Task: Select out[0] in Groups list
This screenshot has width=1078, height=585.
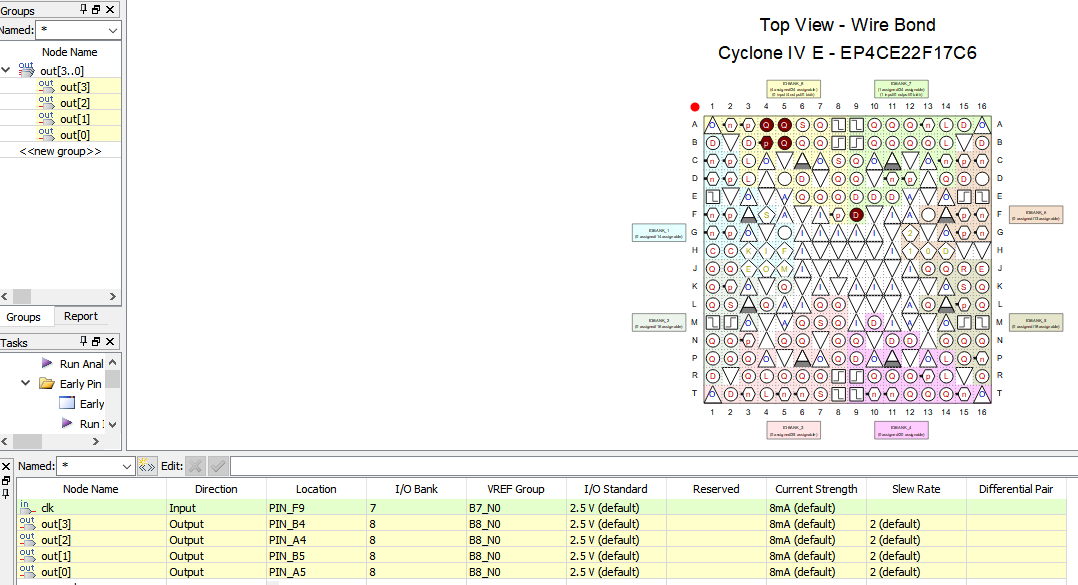Action: pos(75,135)
